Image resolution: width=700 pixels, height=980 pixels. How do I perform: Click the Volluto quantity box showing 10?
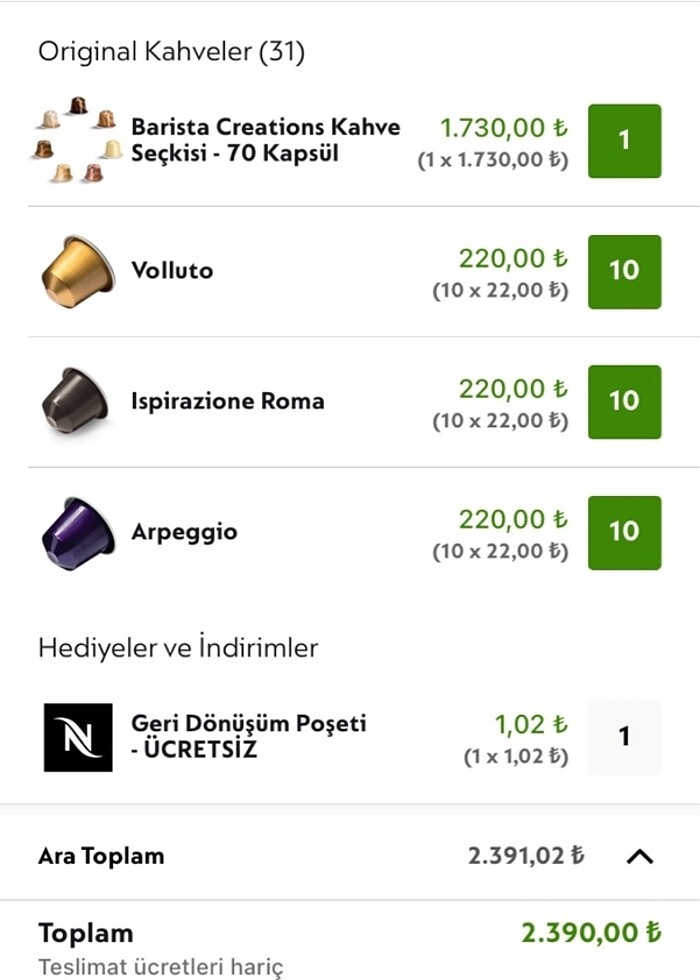pyautogui.click(x=625, y=272)
